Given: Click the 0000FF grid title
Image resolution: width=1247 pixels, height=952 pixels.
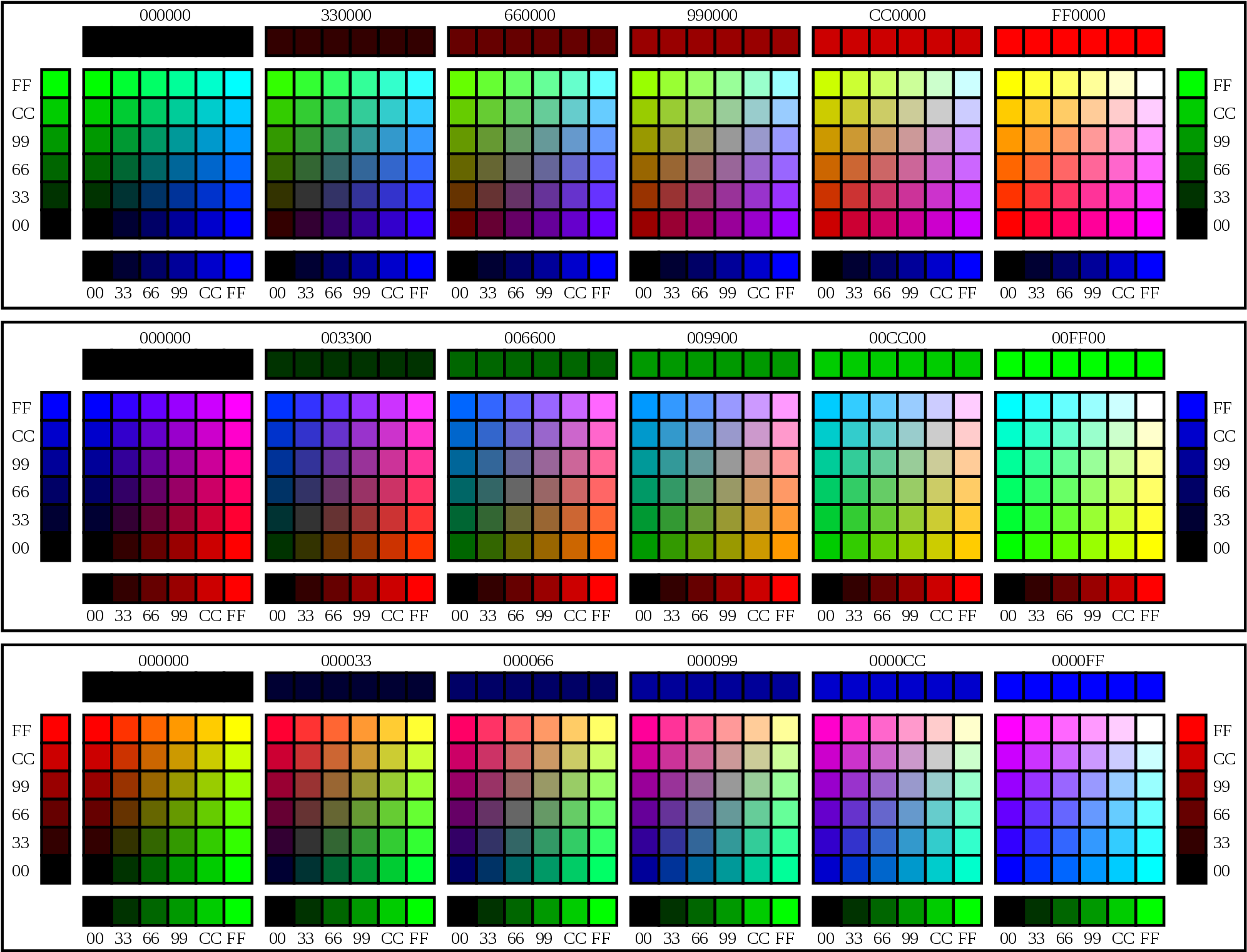Looking at the screenshot, I should point(1077,661).
